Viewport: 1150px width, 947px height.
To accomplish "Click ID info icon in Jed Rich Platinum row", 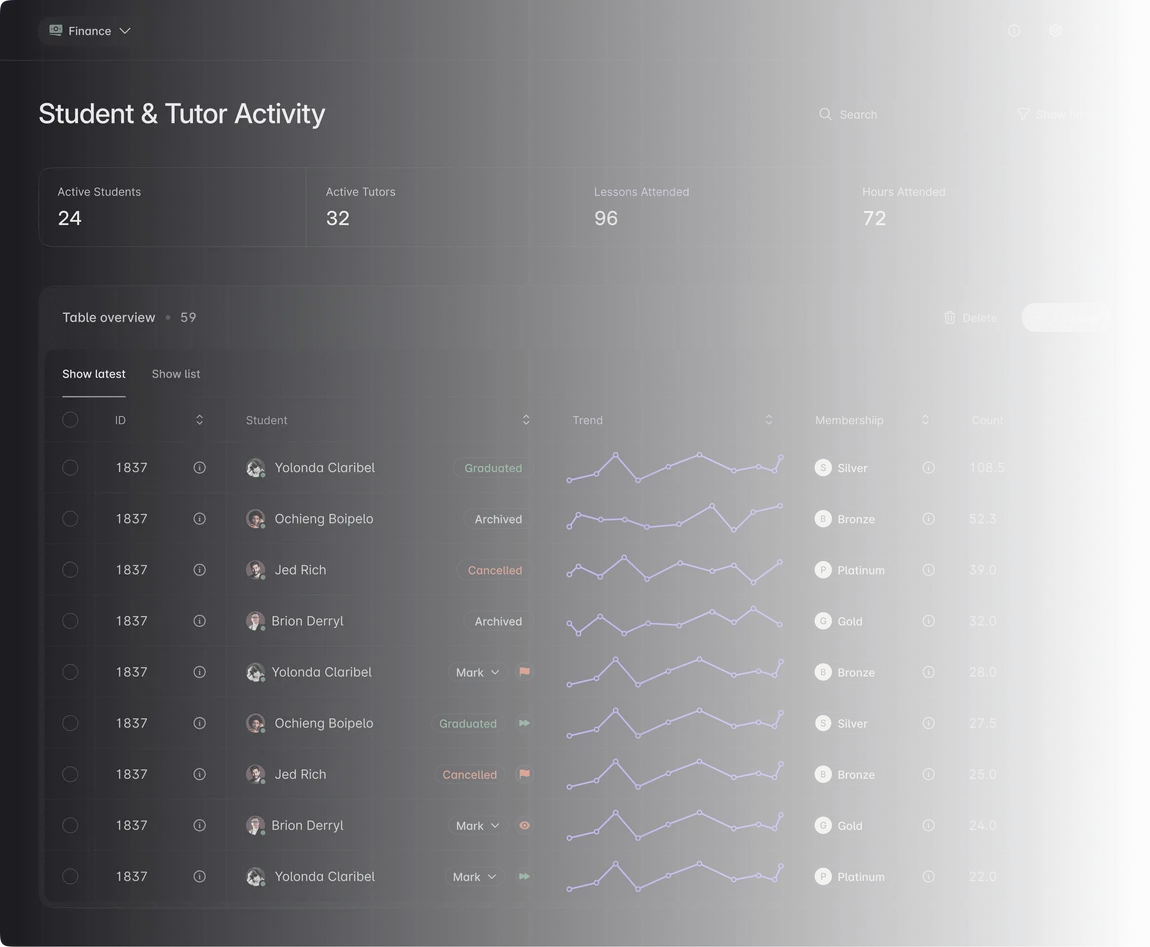I will [x=199, y=570].
